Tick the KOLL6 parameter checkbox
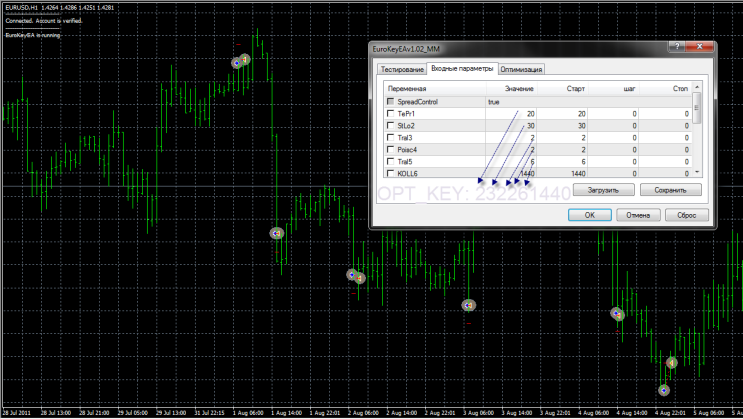 pos(390,173)
